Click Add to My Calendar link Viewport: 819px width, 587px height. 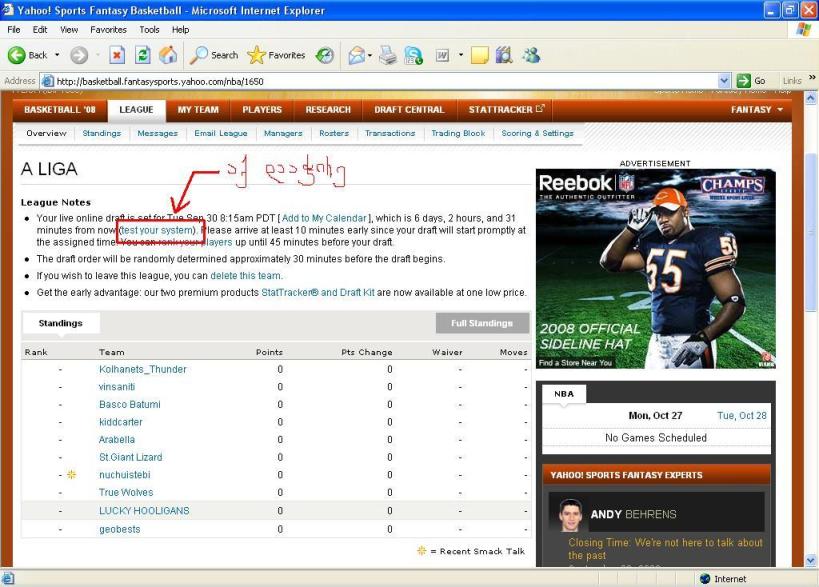(324, 218)
